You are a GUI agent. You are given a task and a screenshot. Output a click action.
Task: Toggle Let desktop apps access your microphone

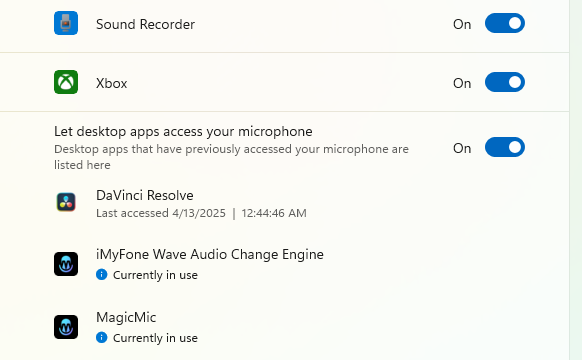(504, 147)
